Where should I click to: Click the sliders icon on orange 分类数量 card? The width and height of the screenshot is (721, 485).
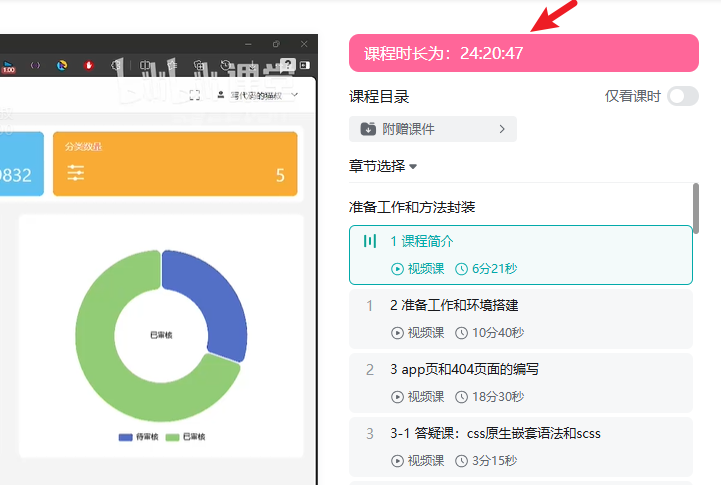tap(76, 173)
